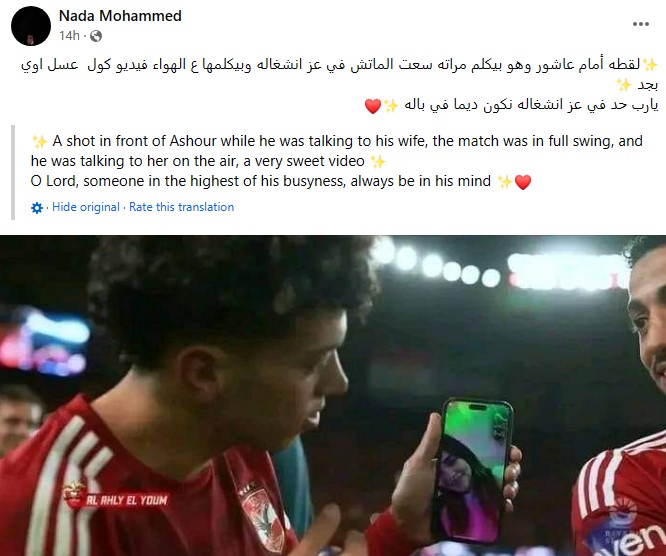Open the posted match photo
This screenshot has width=666, height=556.
333,395
